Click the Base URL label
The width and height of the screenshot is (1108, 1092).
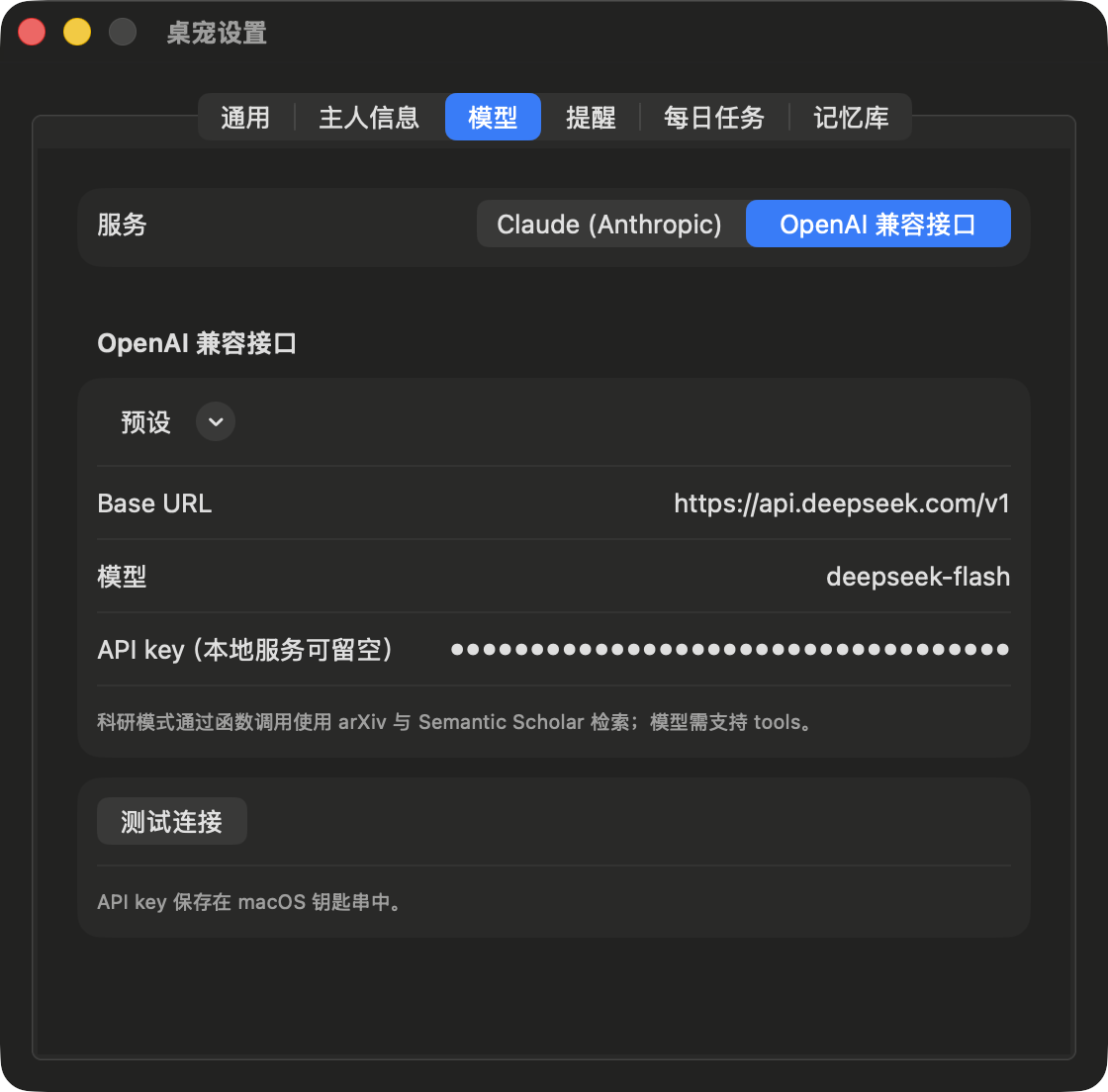[154, 503]
